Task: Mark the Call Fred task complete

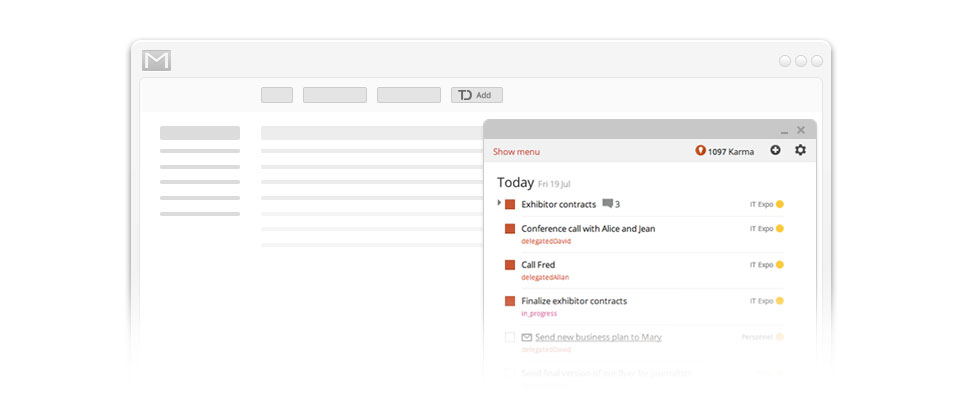Action: 510,265
